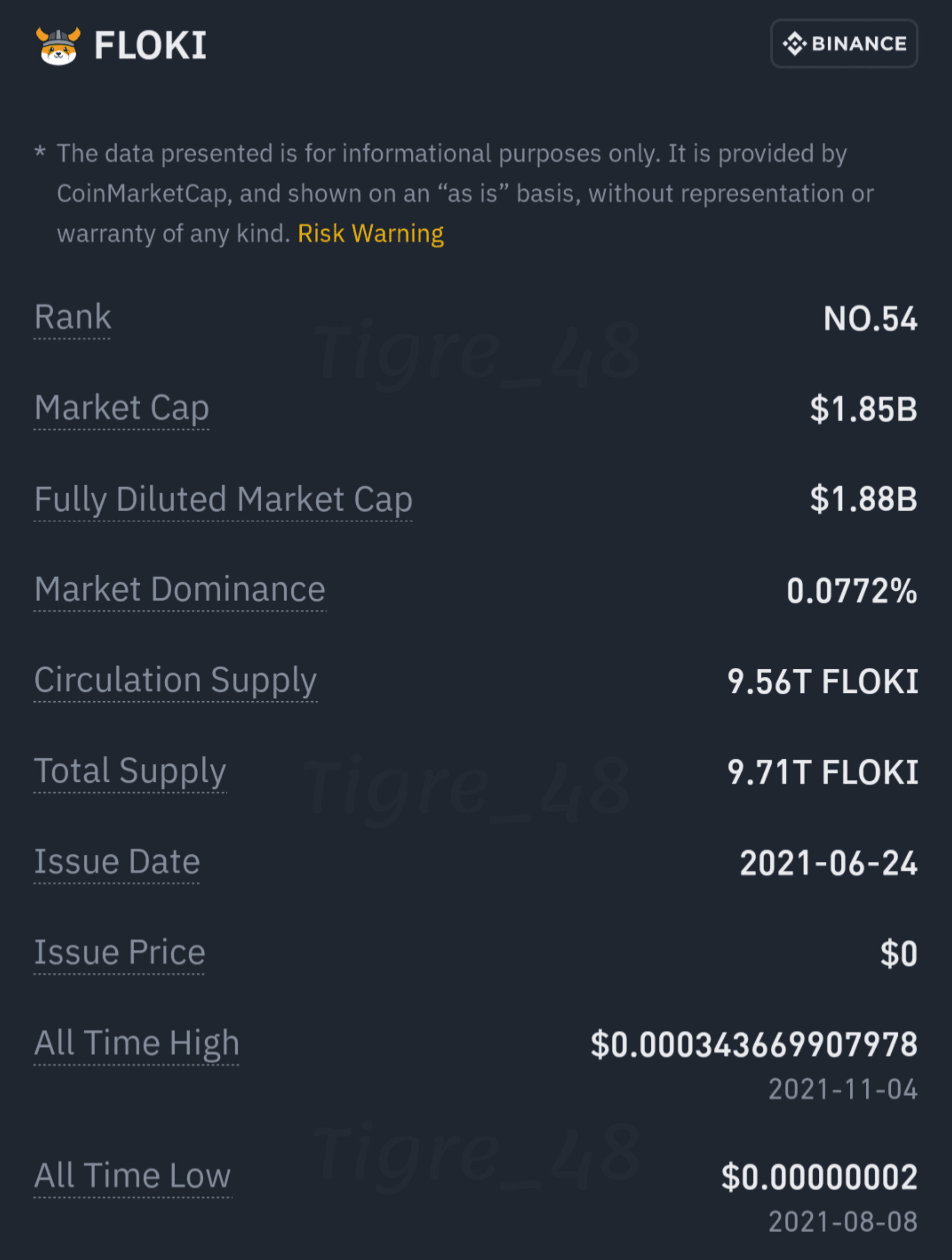Select the Market Cap label
This screenshot has width=952, height=1260.
pyautogui.click(x=122, y=408)
